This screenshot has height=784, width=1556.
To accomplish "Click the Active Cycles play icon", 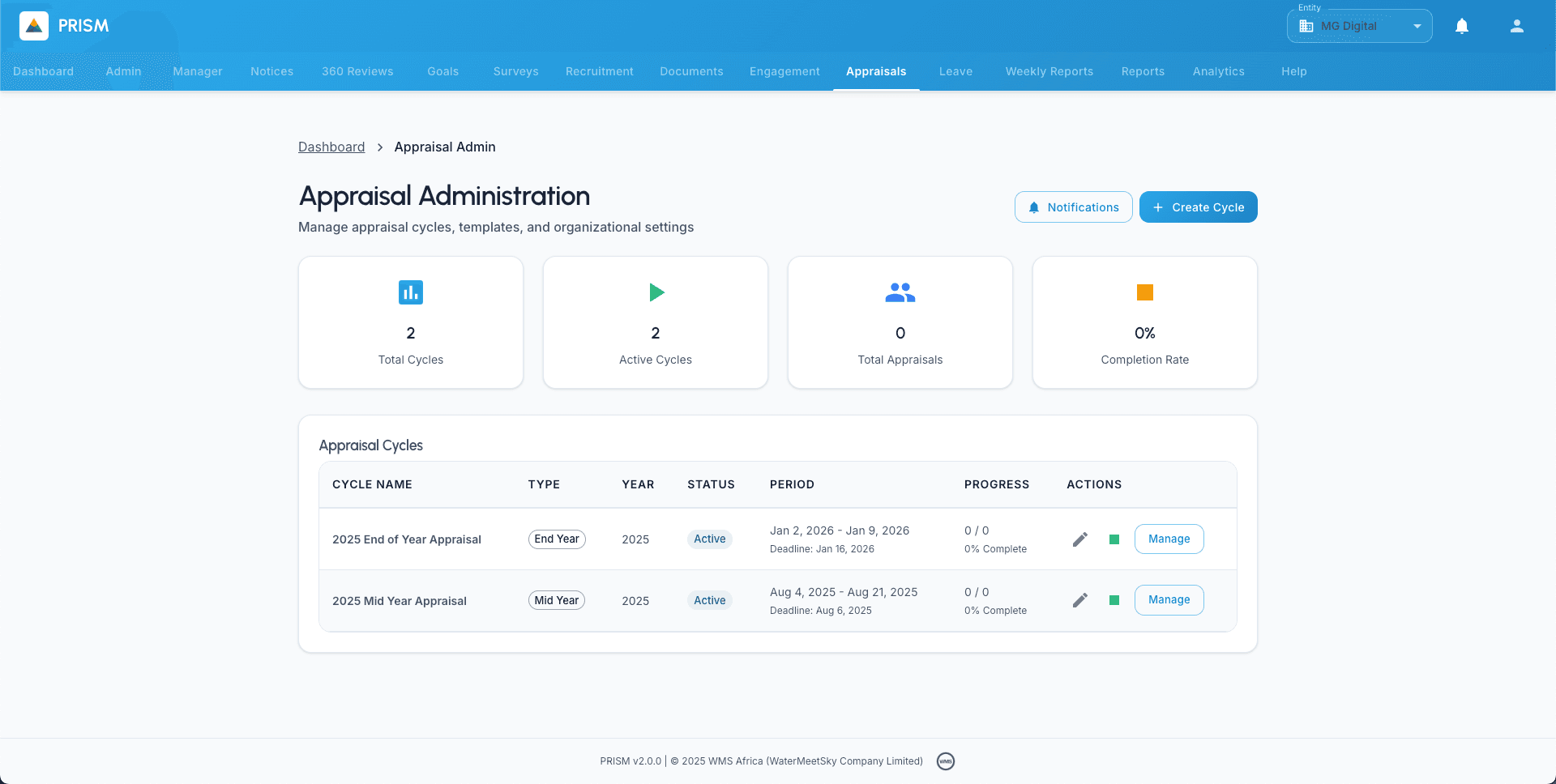I will (x=656, y=292).
